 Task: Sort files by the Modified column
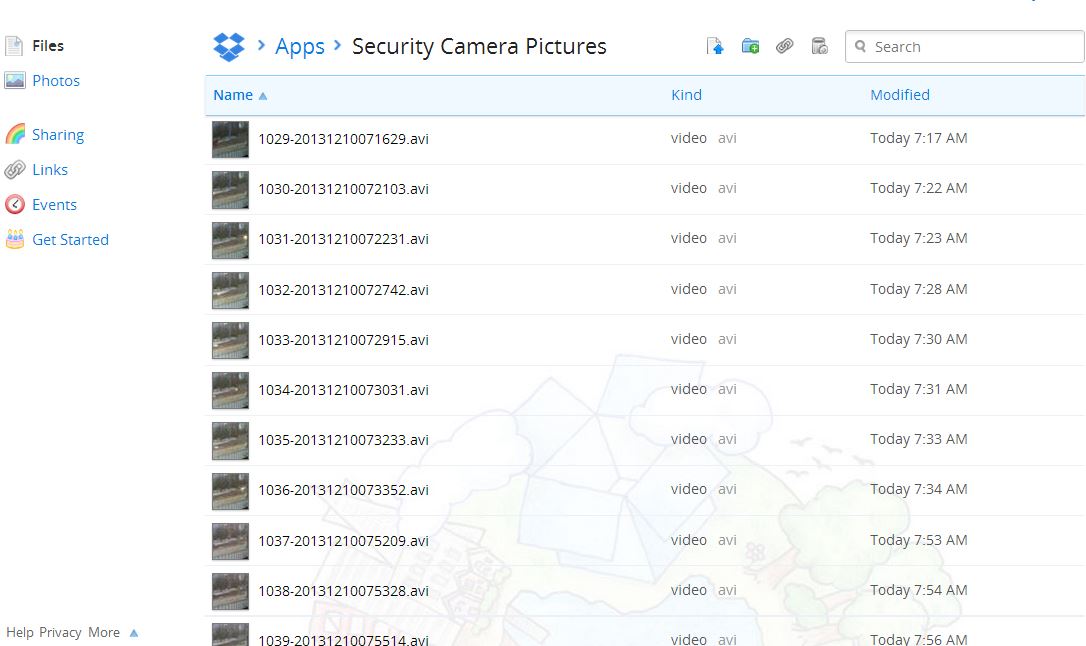coord(899,94)
